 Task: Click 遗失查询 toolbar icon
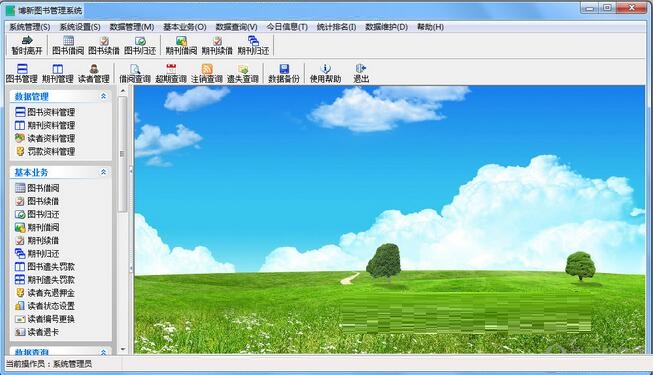[243, 73]
